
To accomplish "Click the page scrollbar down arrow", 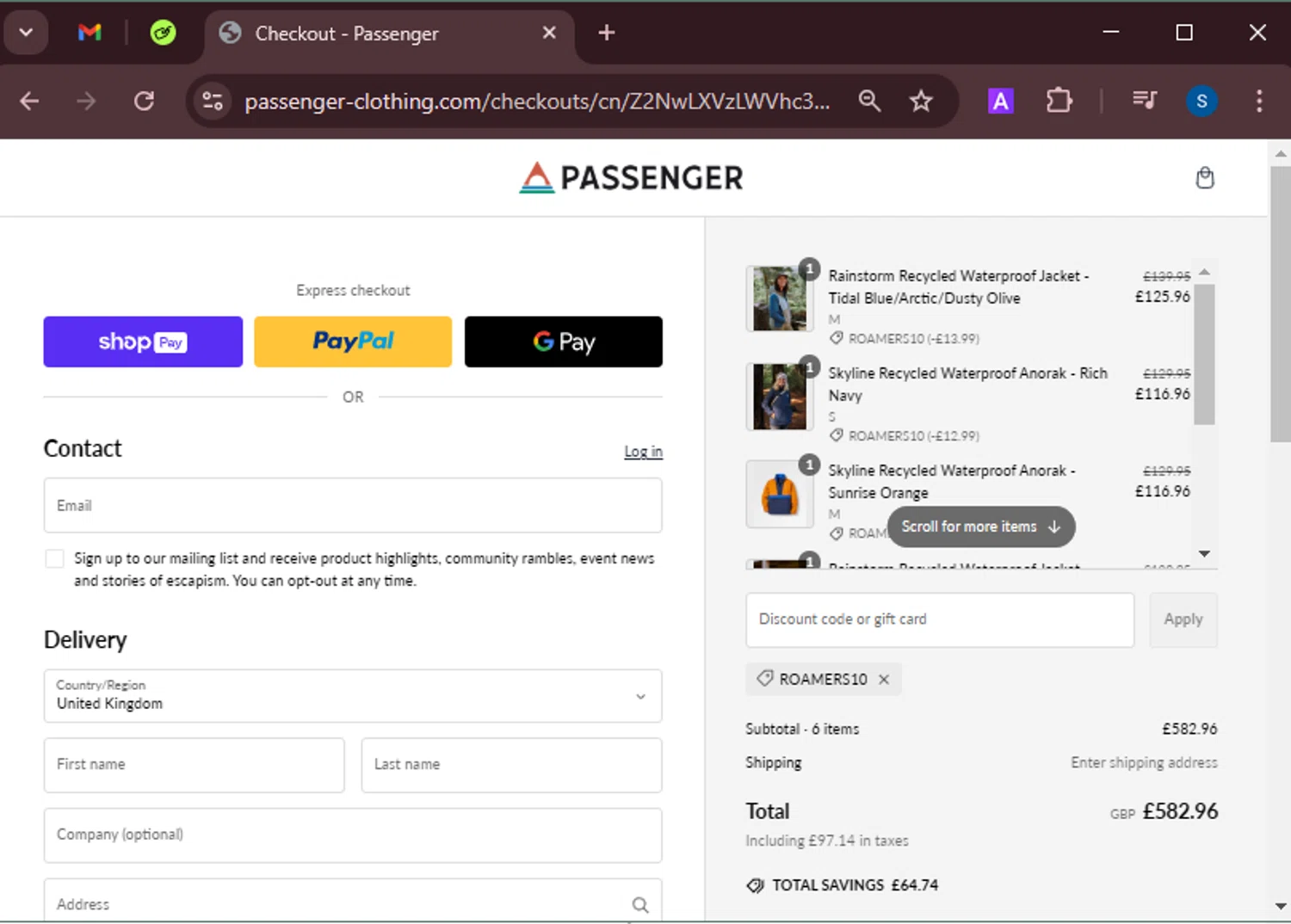I will coord(1281,906).
